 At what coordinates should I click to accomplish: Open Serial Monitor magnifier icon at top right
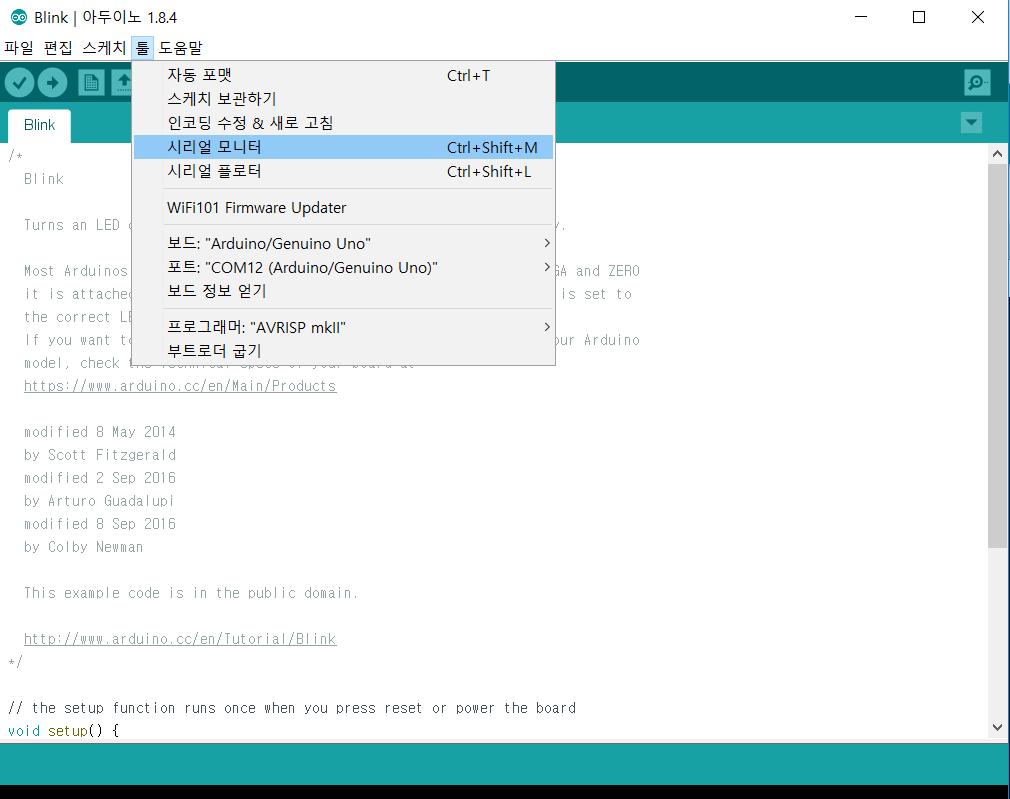(977, 82)
